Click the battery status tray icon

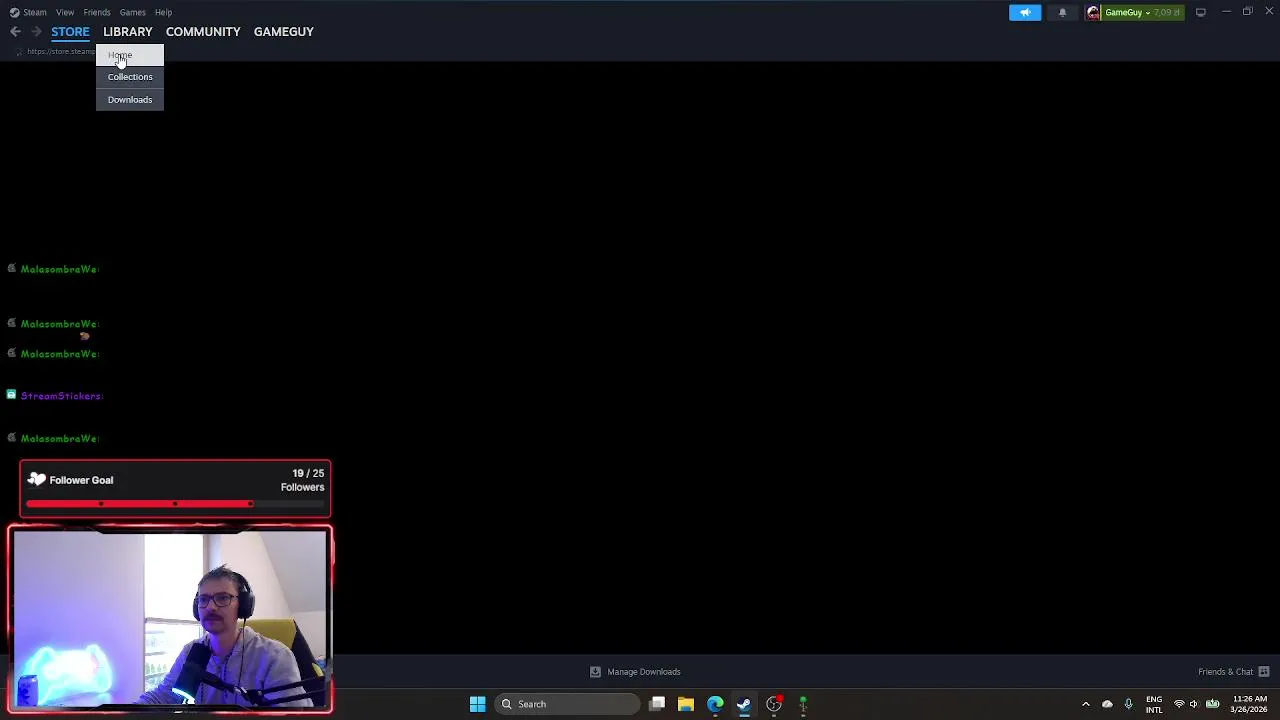[x=1213, y=704]
